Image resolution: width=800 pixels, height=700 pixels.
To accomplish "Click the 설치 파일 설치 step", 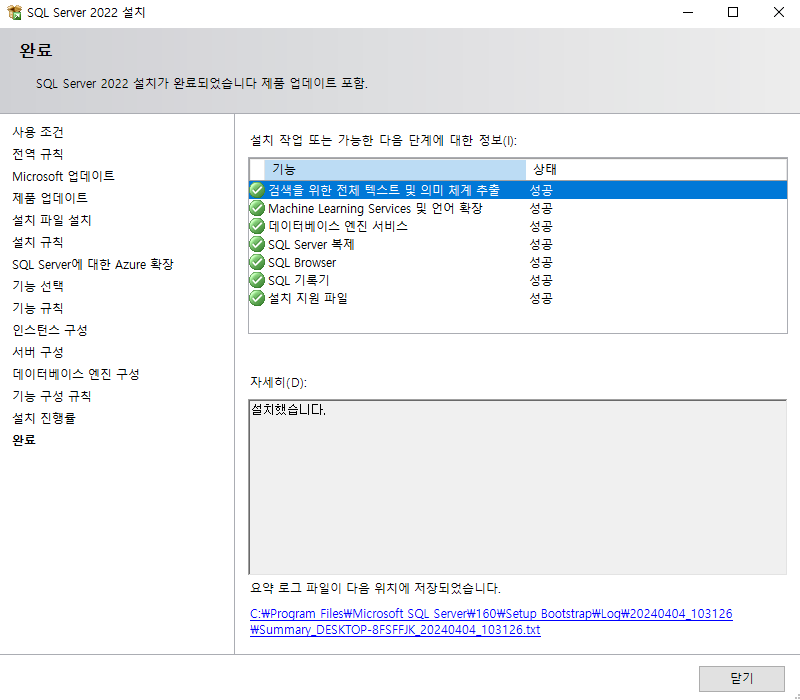I will coord(52,220).
